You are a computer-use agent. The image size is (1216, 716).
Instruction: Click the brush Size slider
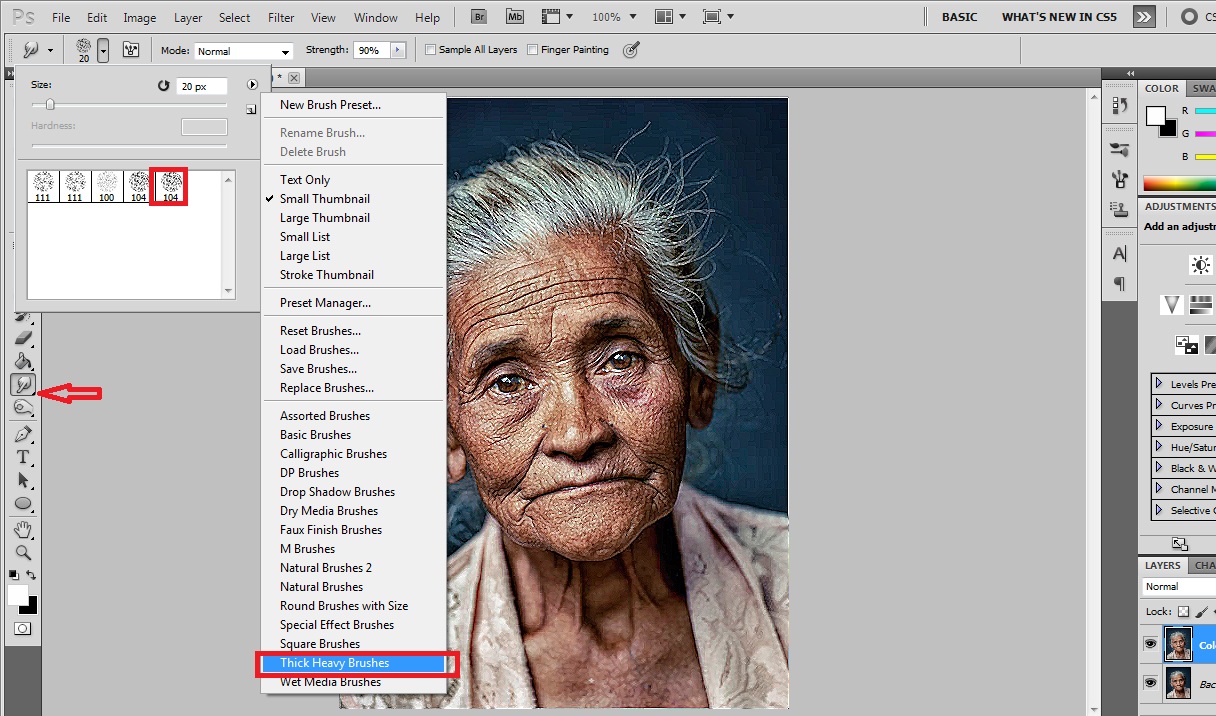[50, 104]
